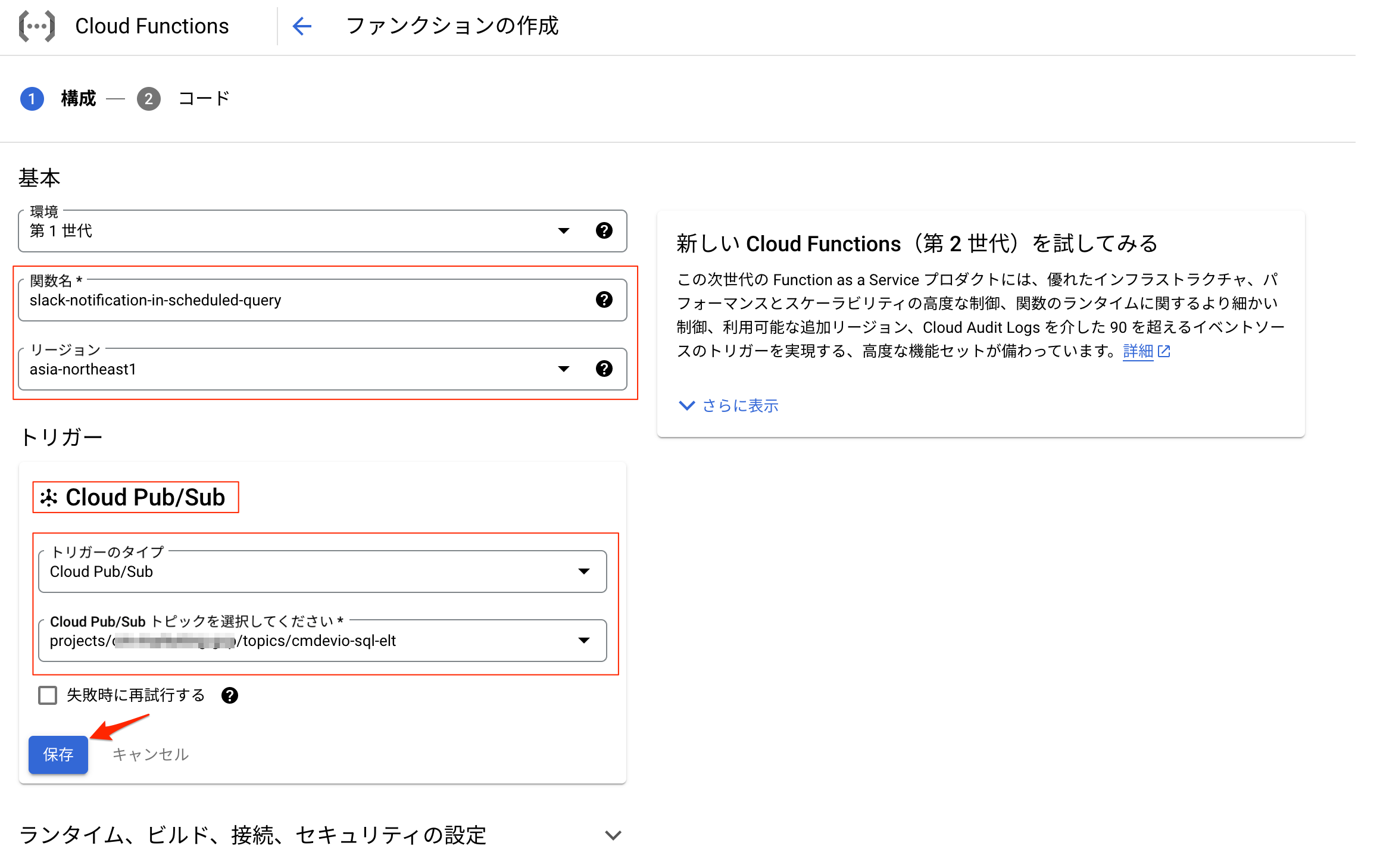The height and width of the screenshot is (868, 1380).
Task: Click the Cloud Functions title text
Action: [x=152, y=26]
